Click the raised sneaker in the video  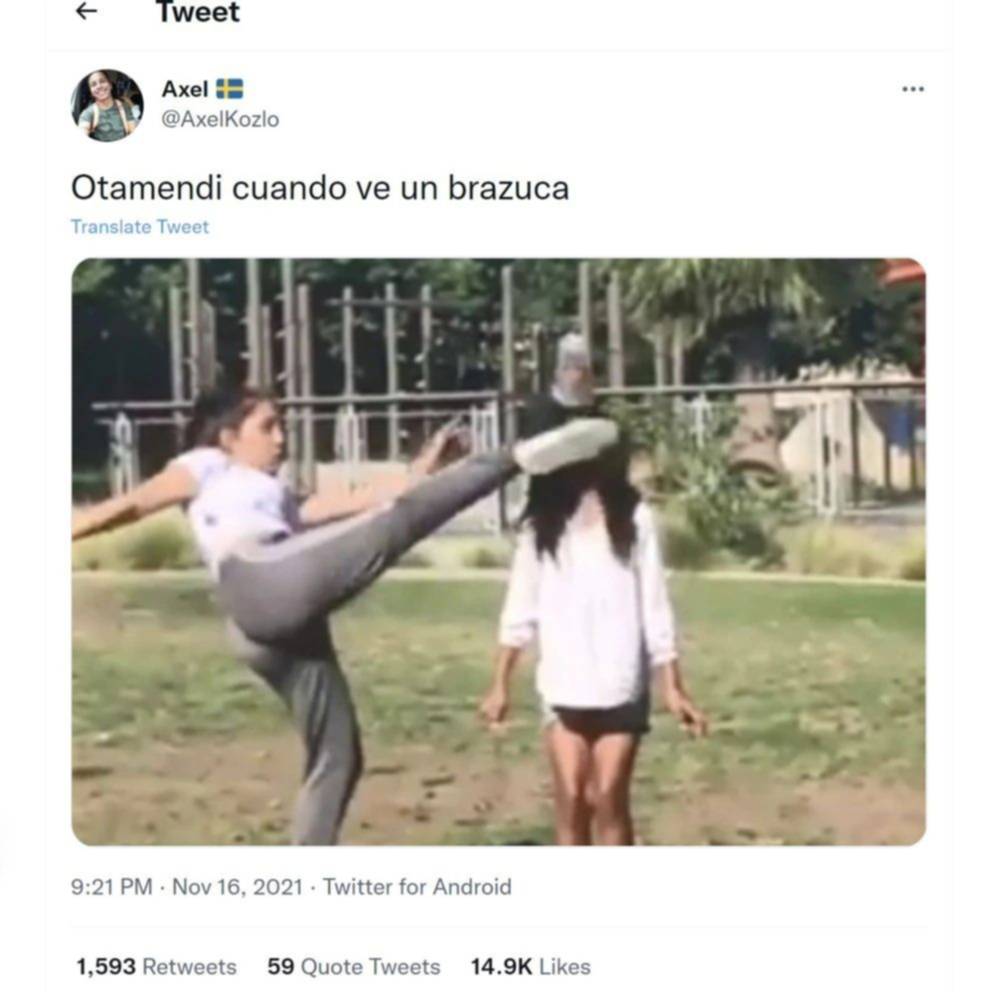(x=565, y=445)
